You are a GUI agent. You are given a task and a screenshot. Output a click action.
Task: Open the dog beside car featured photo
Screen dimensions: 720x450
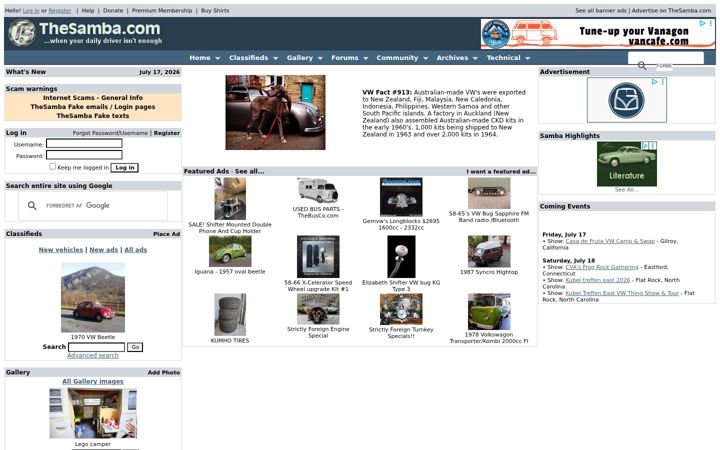point(275,112)
